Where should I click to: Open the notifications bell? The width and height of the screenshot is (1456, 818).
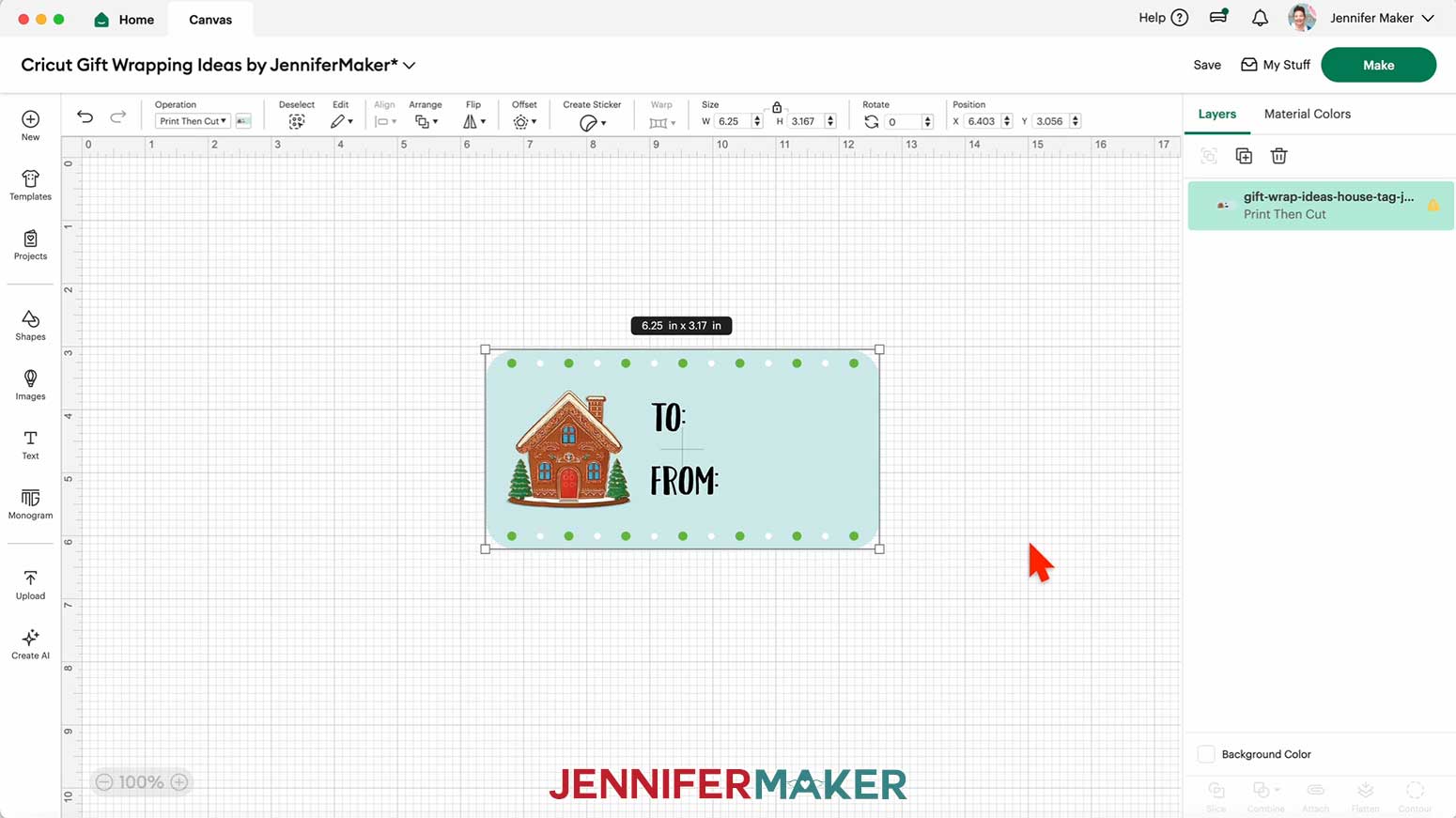coord(1260,18)
